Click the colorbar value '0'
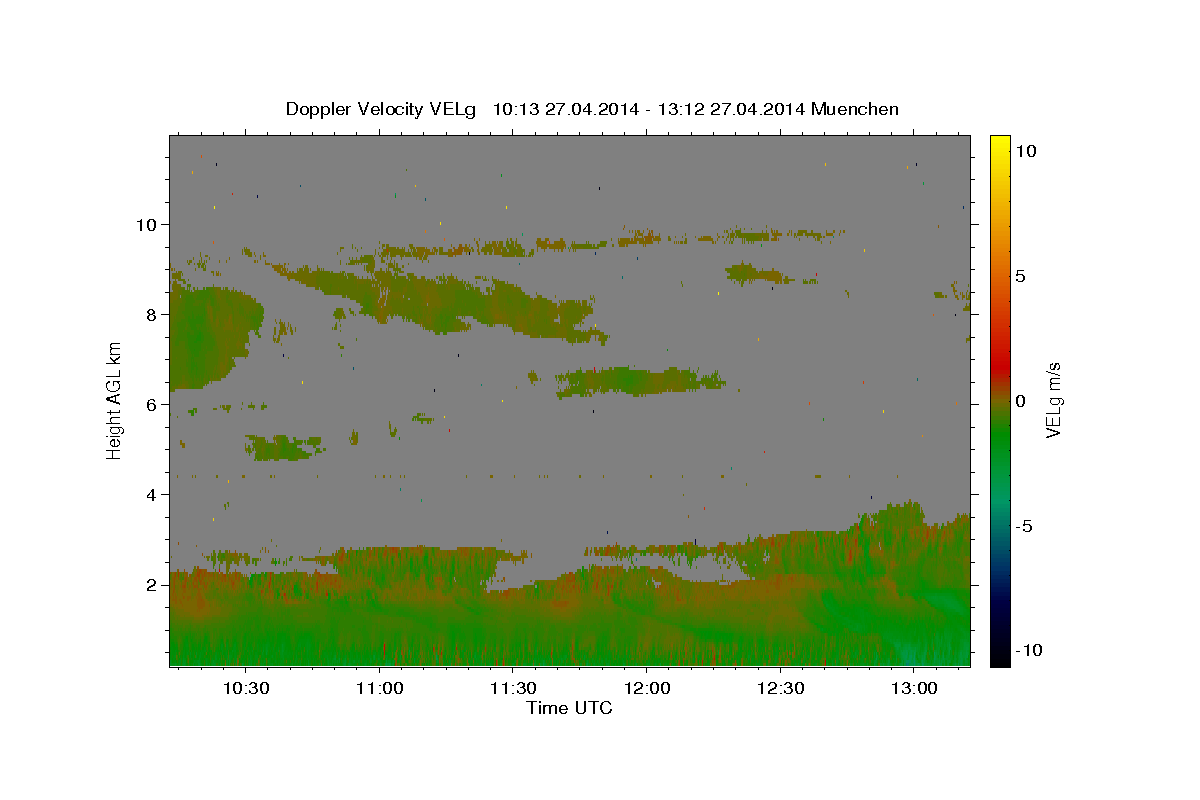This screenshot has height=800, width=1200. point(1021,401)
